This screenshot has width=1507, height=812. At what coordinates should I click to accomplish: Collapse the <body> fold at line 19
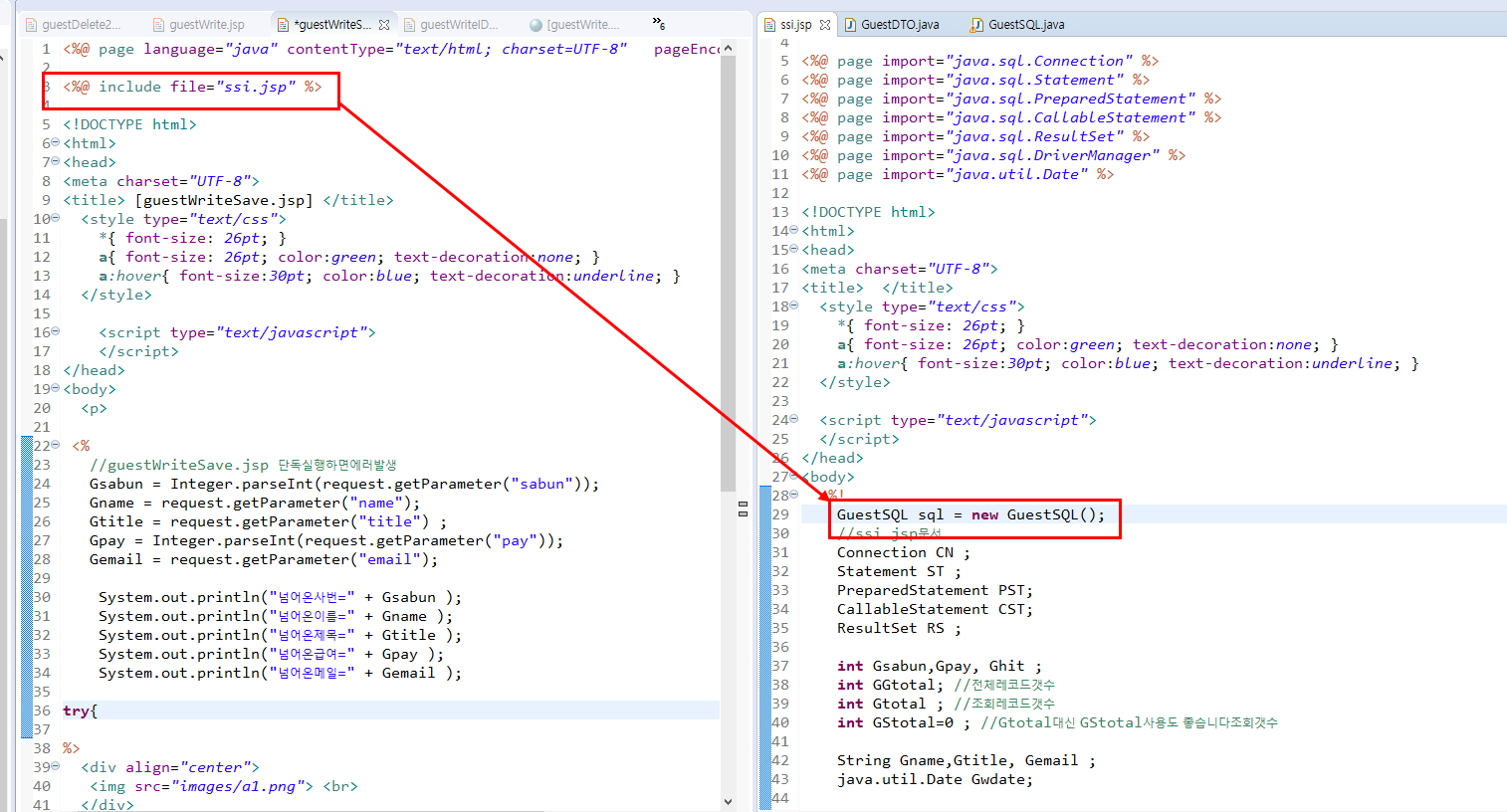pyautogui.click(x=56, y=389)
